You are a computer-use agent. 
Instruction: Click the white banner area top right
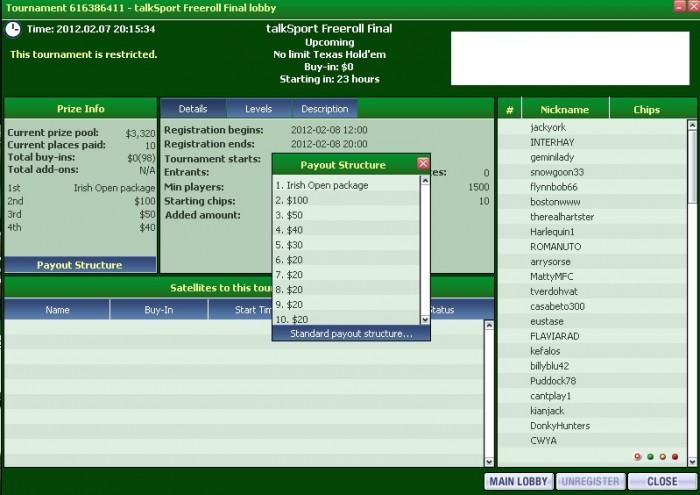[x=570, y=58]
